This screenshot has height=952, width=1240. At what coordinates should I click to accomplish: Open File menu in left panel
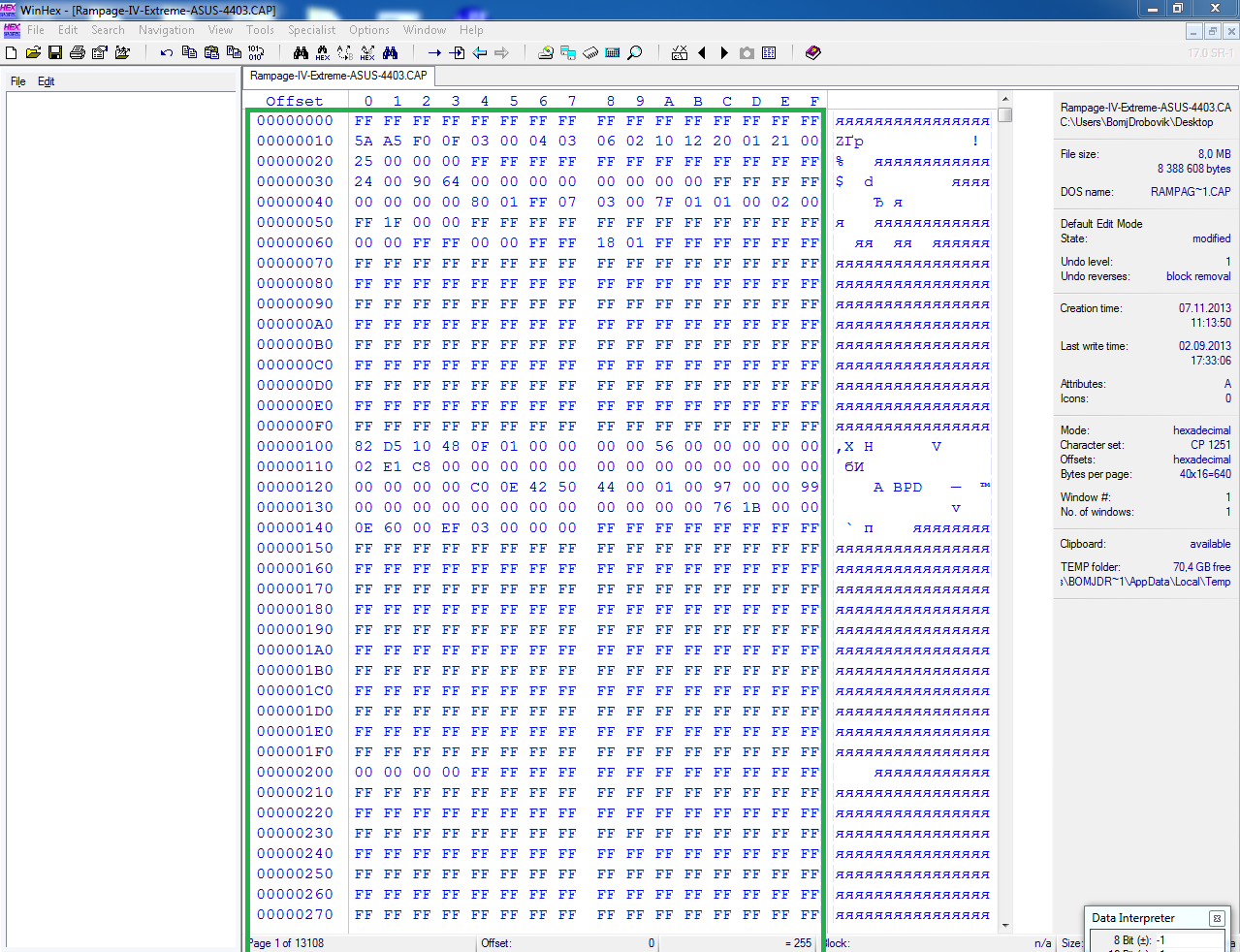18,81
